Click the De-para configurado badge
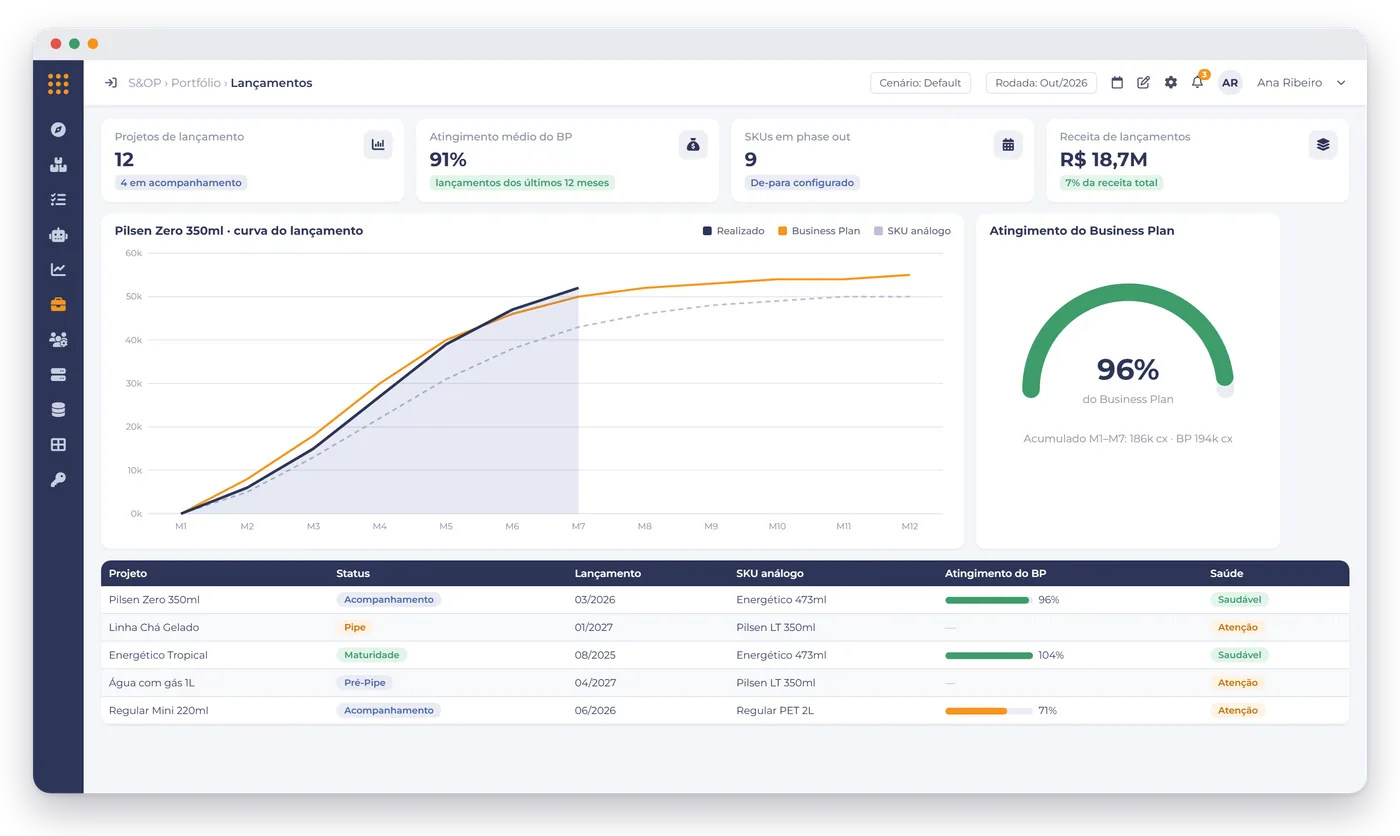Image resolution: width=1400 pixels, height=836 pixels. (x=802, y=183)
